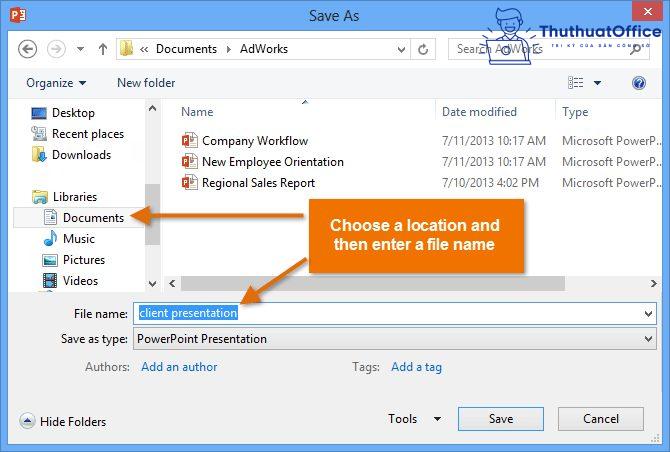Click the Cancel button
This screenshot has height=452, width=670.
point(601,419)
